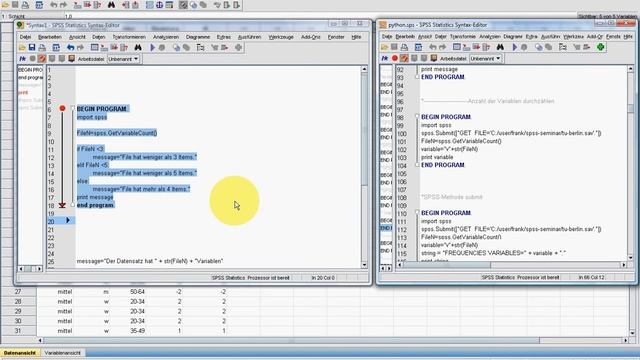Image resolution: width=640 pixels, height=360 pixels.
Task: Collapse BEGIN PROGRAM block at line 98 in python.sps
Action: pos(417,116)
